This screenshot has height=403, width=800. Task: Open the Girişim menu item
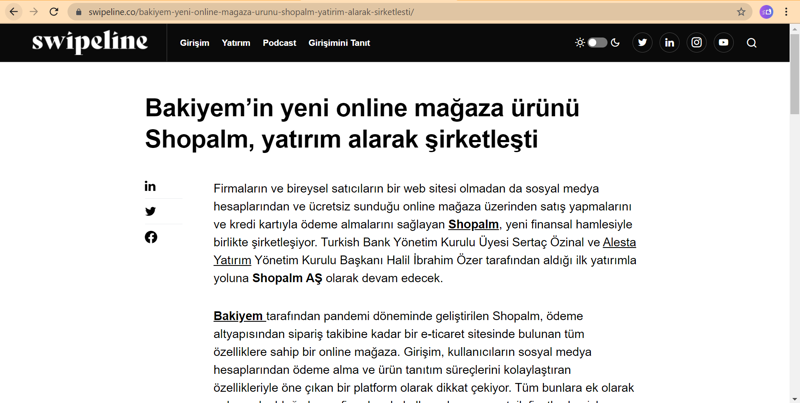[x=194, y=43]
